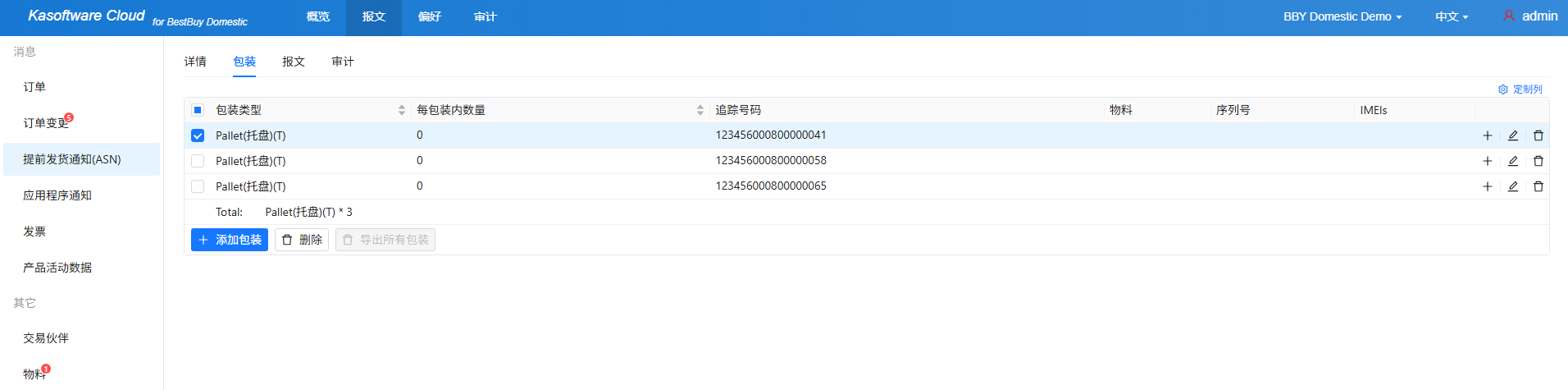The image size is (1568, 390).
Task: Check the second Pallet row checkbox
Action: pyautogui.click(x=198, y=161)
